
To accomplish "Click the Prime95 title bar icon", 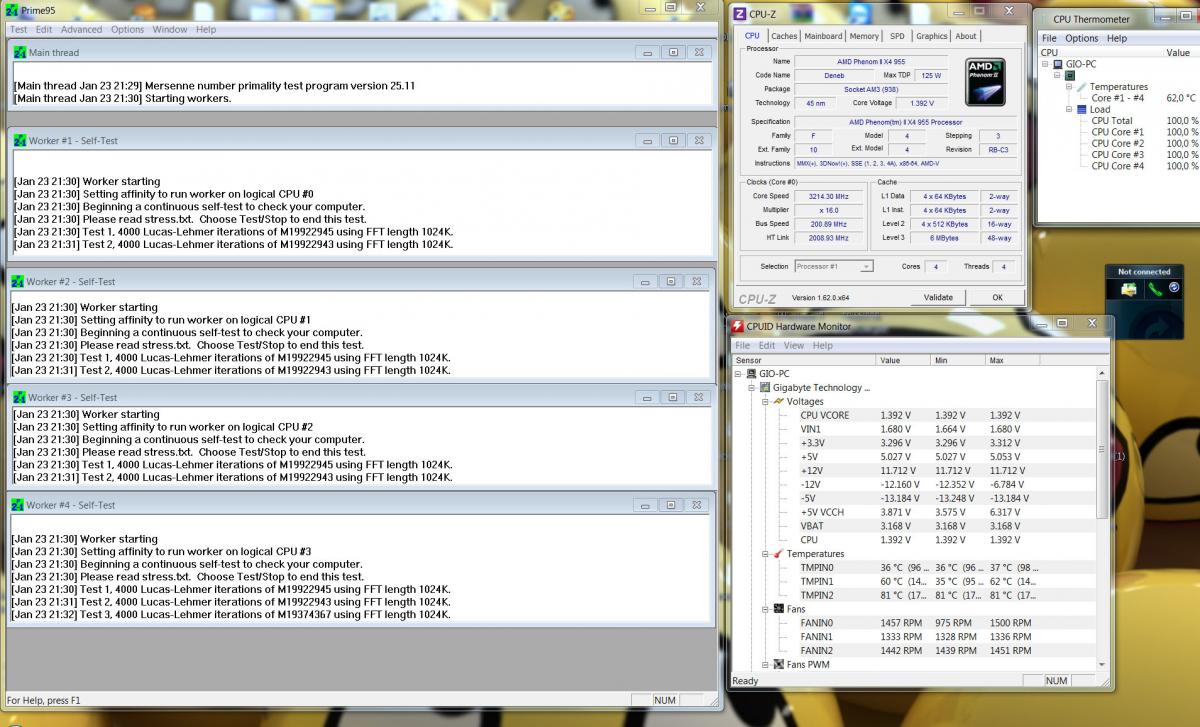I will 12,12.
